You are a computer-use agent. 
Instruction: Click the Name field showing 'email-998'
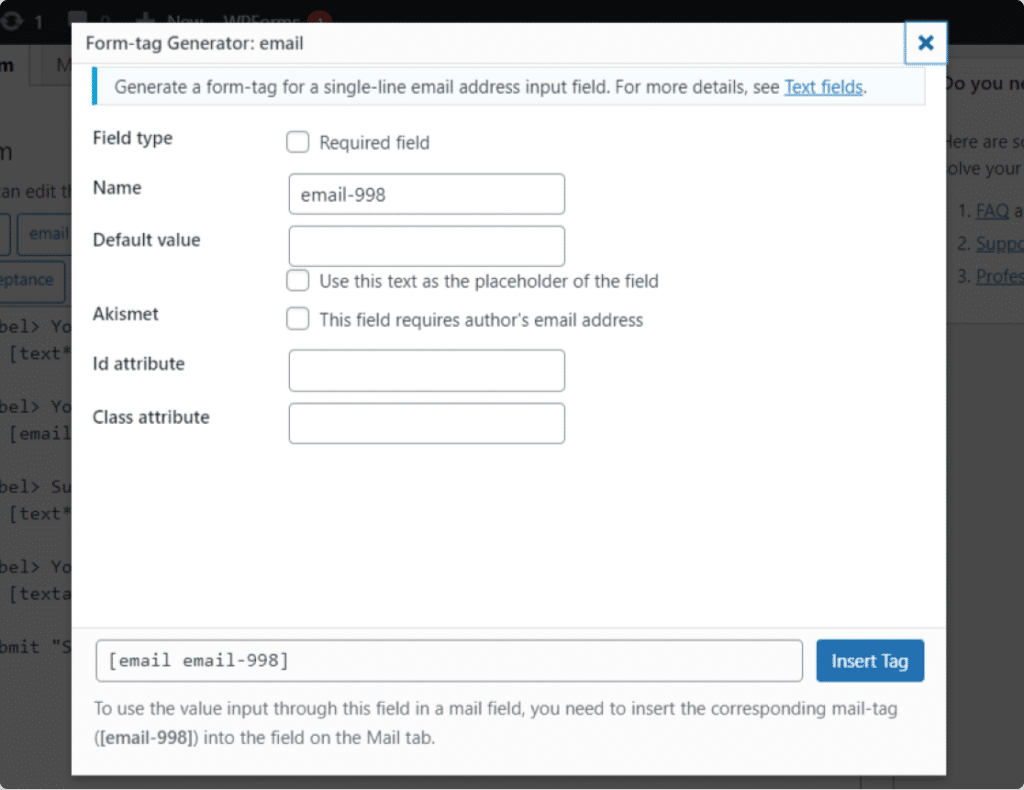pos(426,193)
